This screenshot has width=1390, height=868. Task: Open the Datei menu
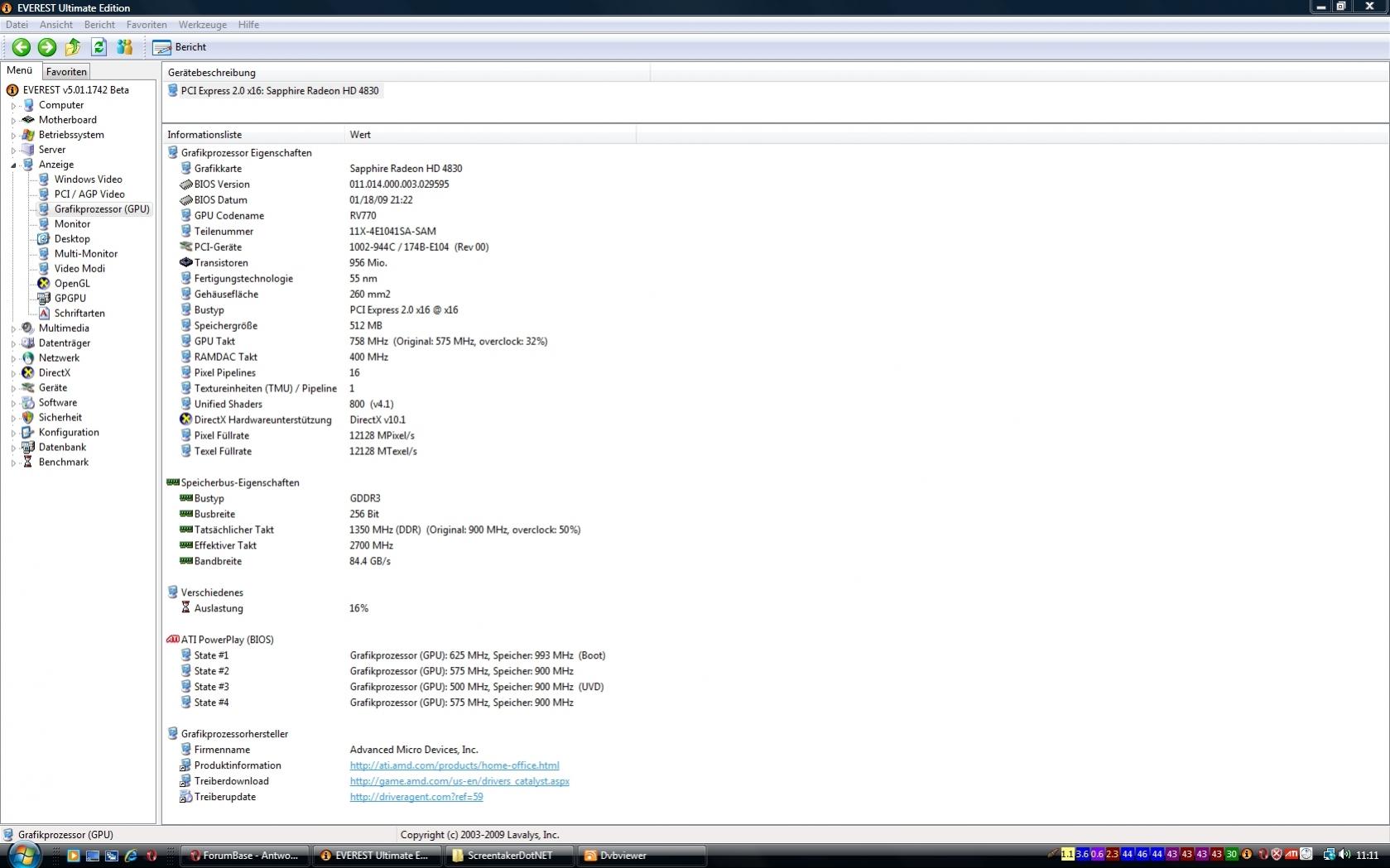[x=17, y=25]
